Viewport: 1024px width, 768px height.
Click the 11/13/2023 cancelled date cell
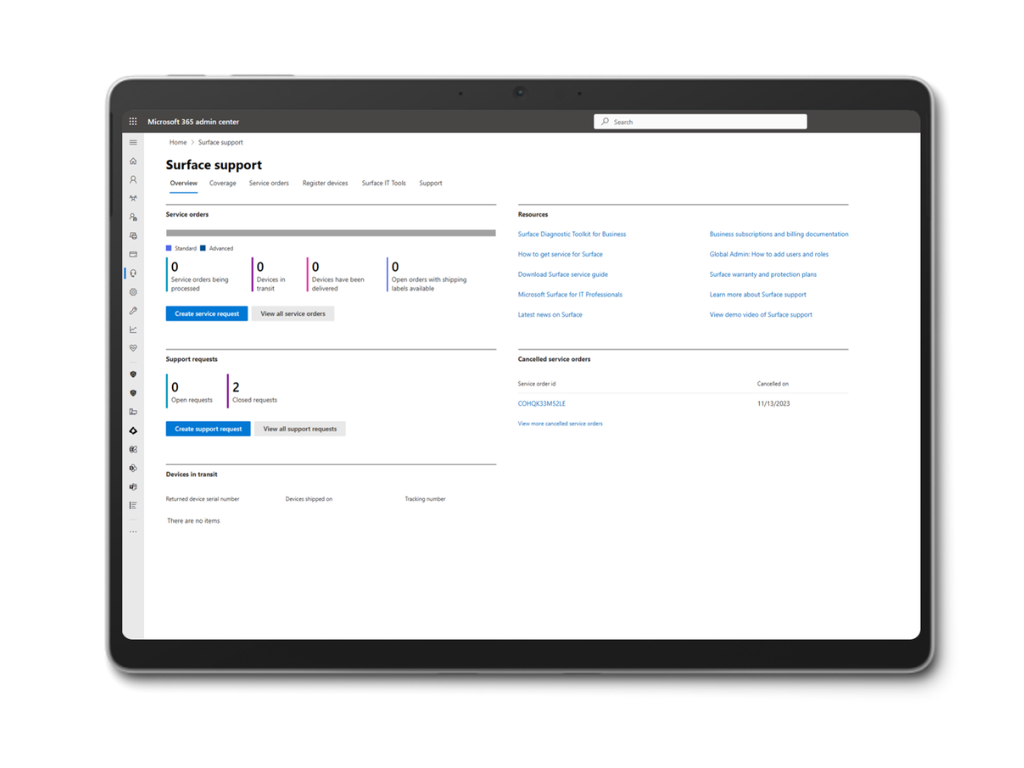click(x=774, y=404)
